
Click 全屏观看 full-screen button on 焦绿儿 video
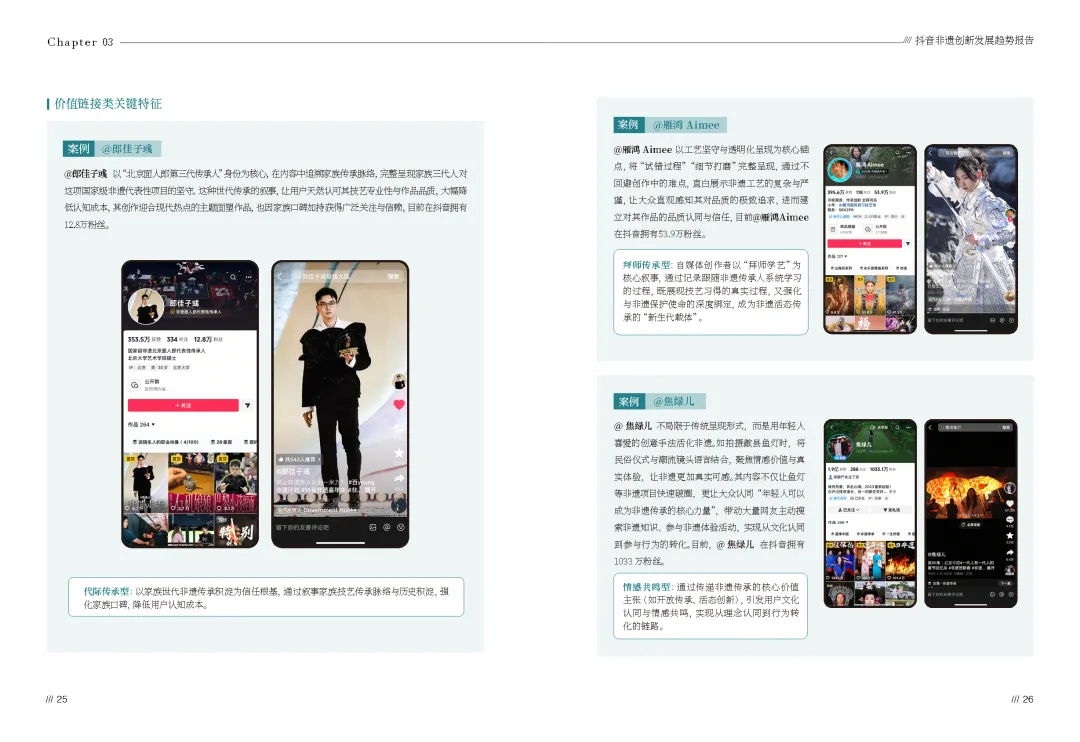(x=972, y=524)
